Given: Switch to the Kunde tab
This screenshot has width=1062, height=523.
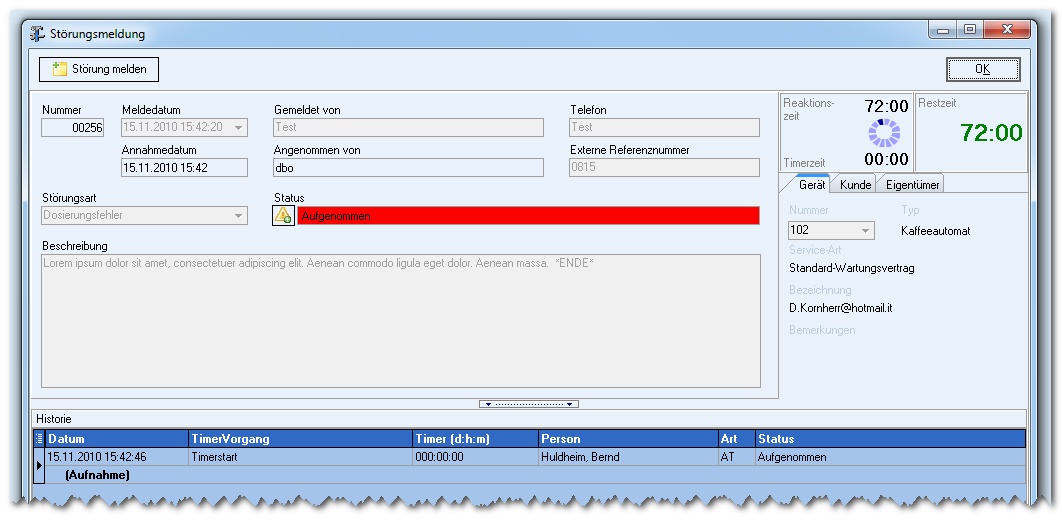Looking at the screenshot, I should (x=855, y=184).
